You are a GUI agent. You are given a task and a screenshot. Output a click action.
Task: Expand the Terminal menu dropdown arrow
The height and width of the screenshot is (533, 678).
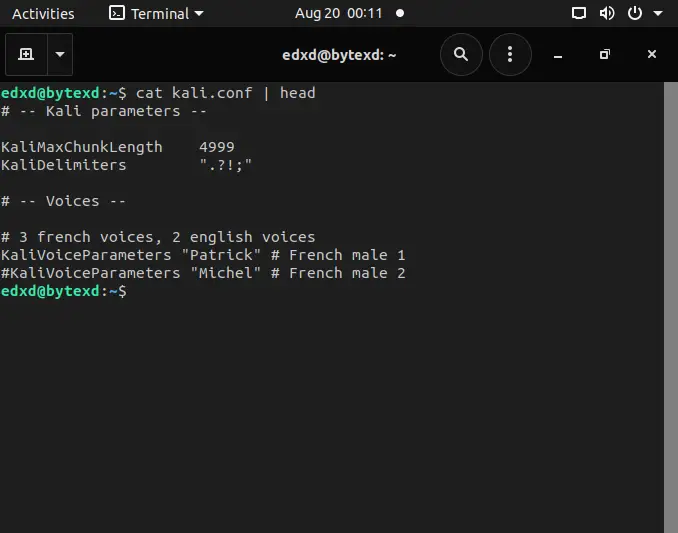199,13
